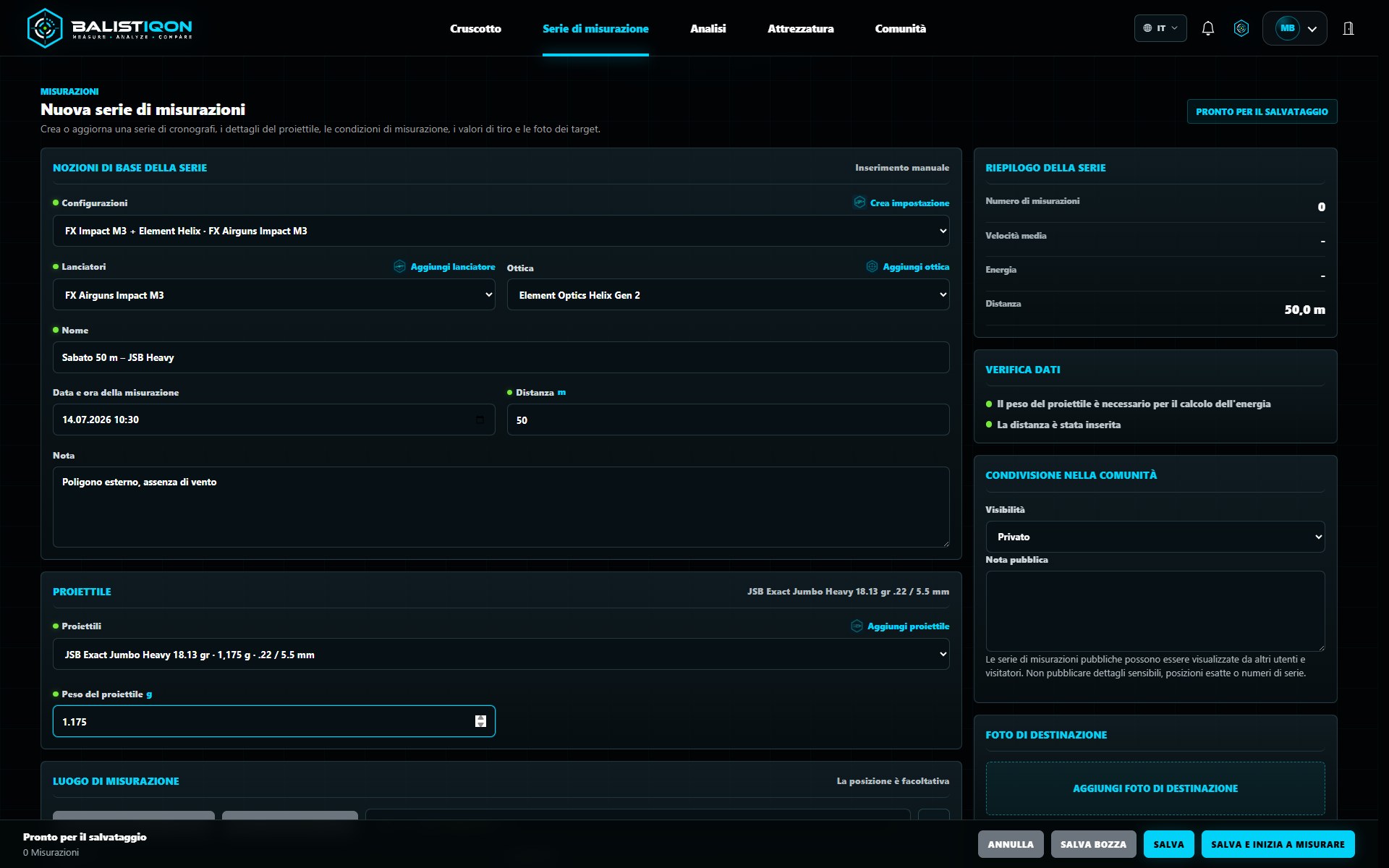The width and height of the screenshot is (1389, 868).
Task: Click the Aggiungi ottica hexagon icon
Action: (872, 266)
